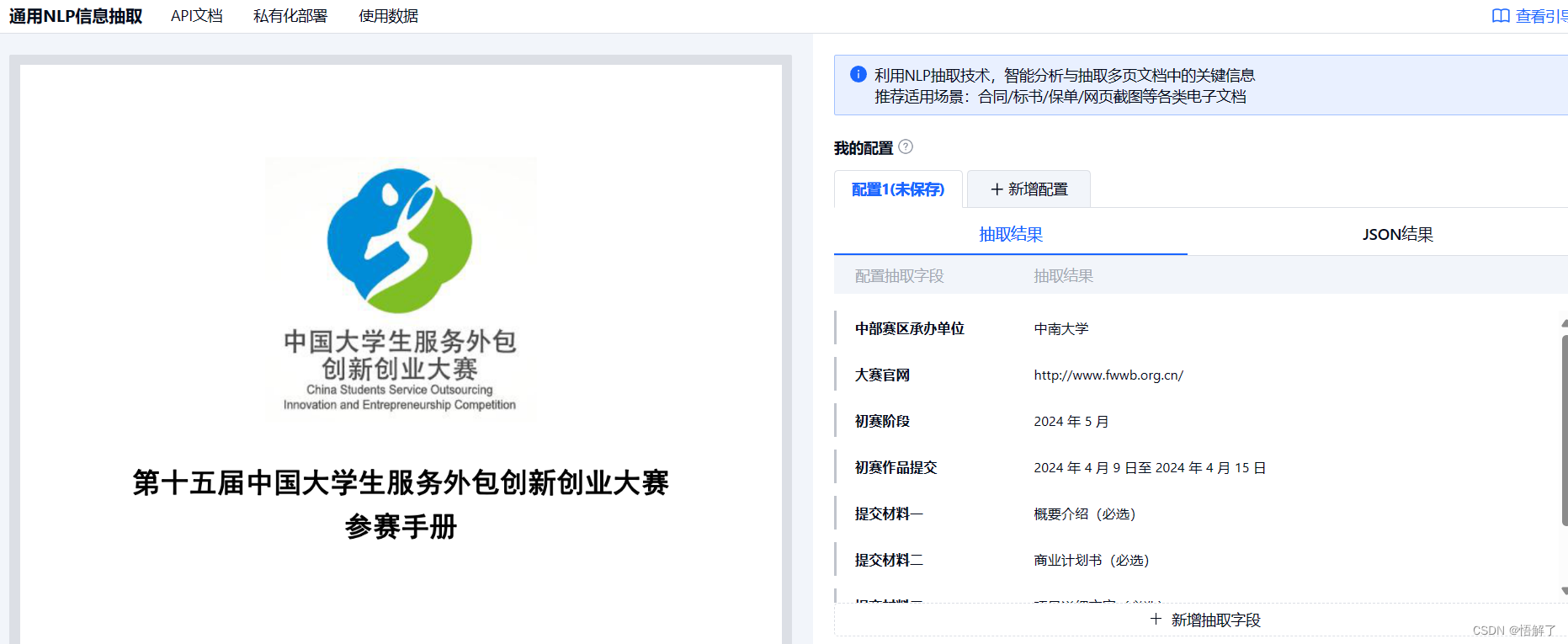Open the 私有化部署 menu item
1568x644 pixels.
pyautogui.click(x=290, y=16)
